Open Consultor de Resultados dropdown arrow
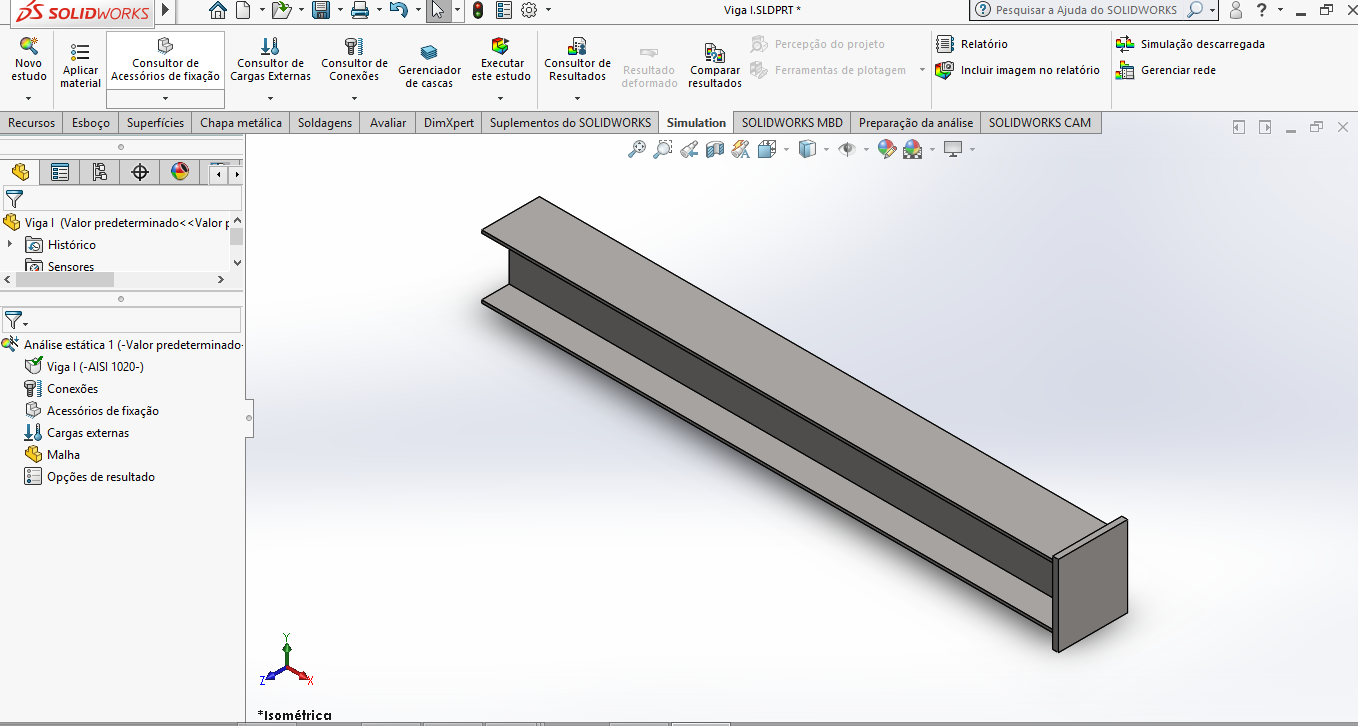This screenshot has height=726, width=1358. 577,98
